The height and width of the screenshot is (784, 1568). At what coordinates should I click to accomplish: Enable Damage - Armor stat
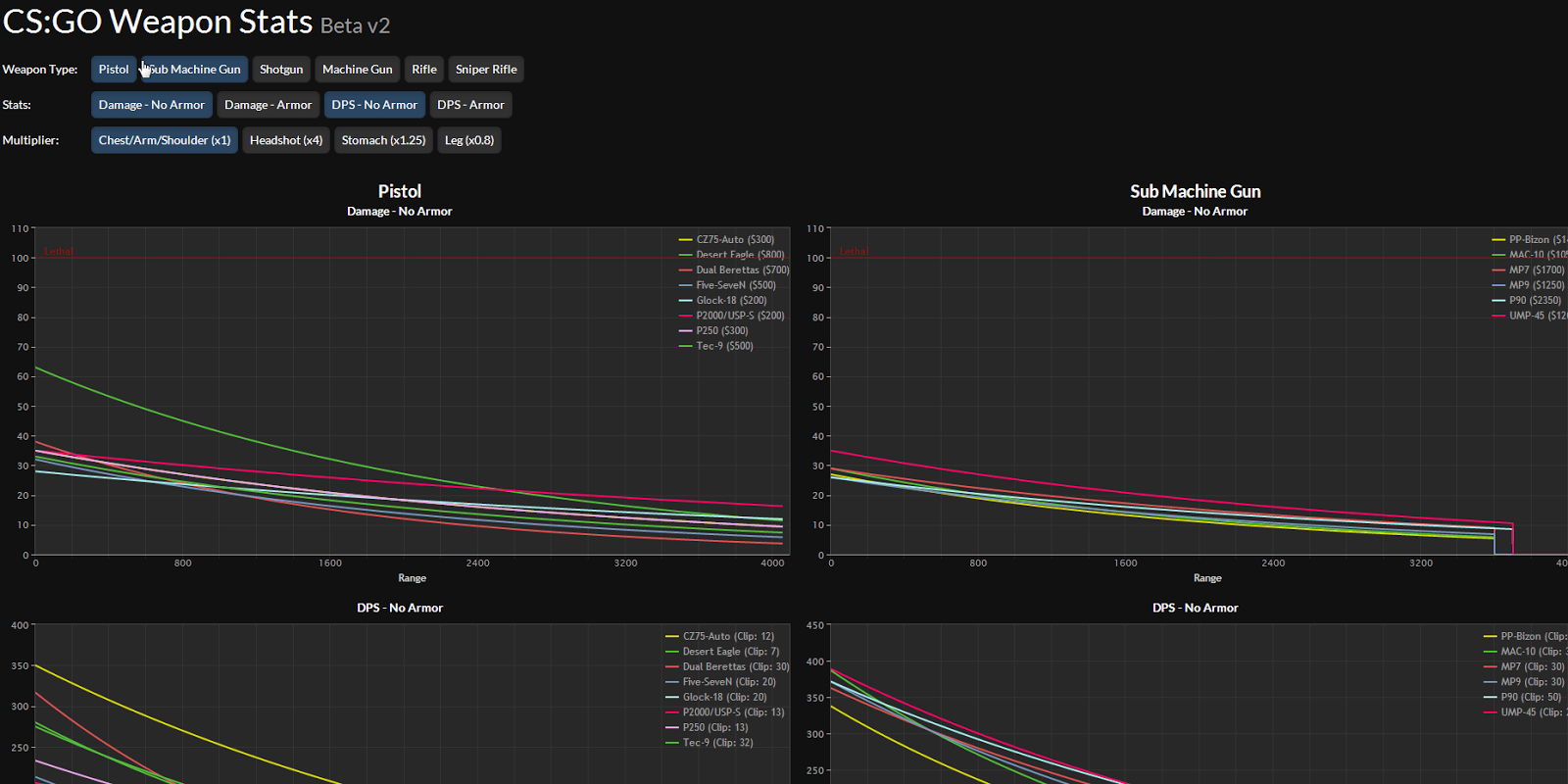(269, 105)
